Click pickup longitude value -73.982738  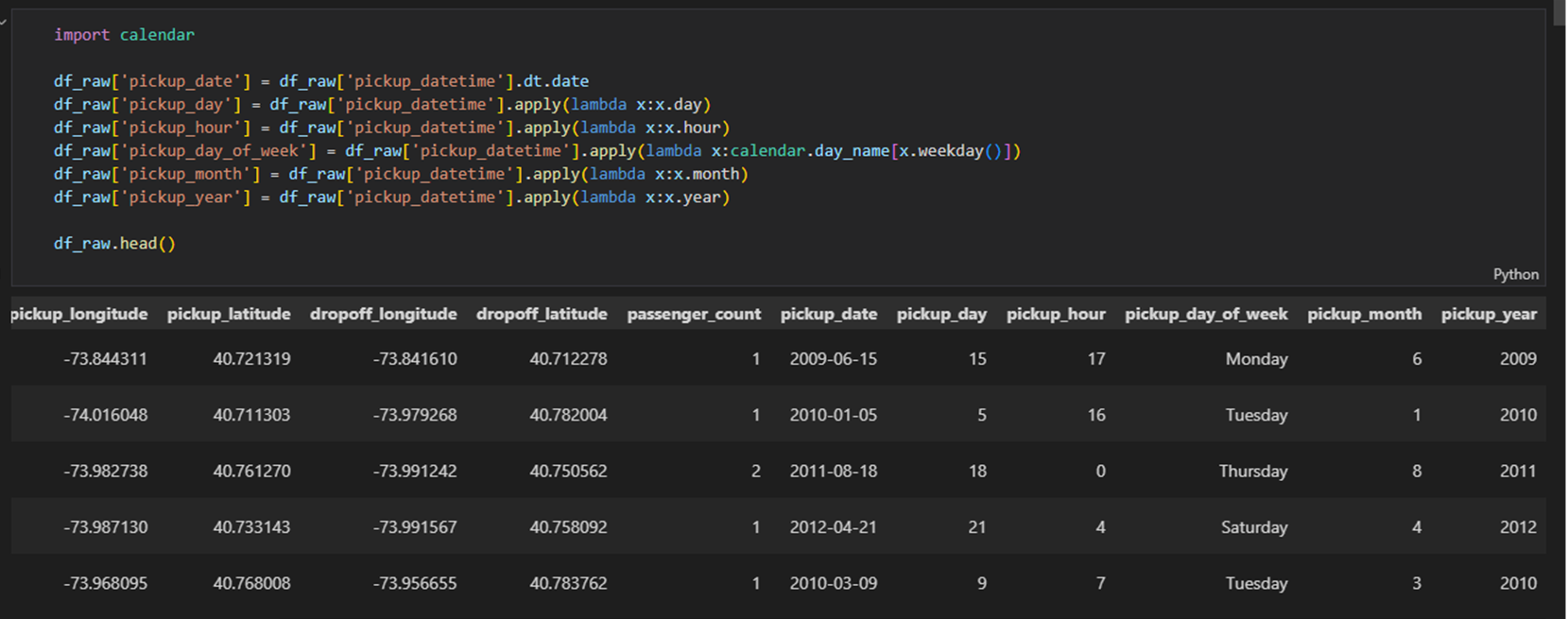pyautogui.click(x=105, y=471)
